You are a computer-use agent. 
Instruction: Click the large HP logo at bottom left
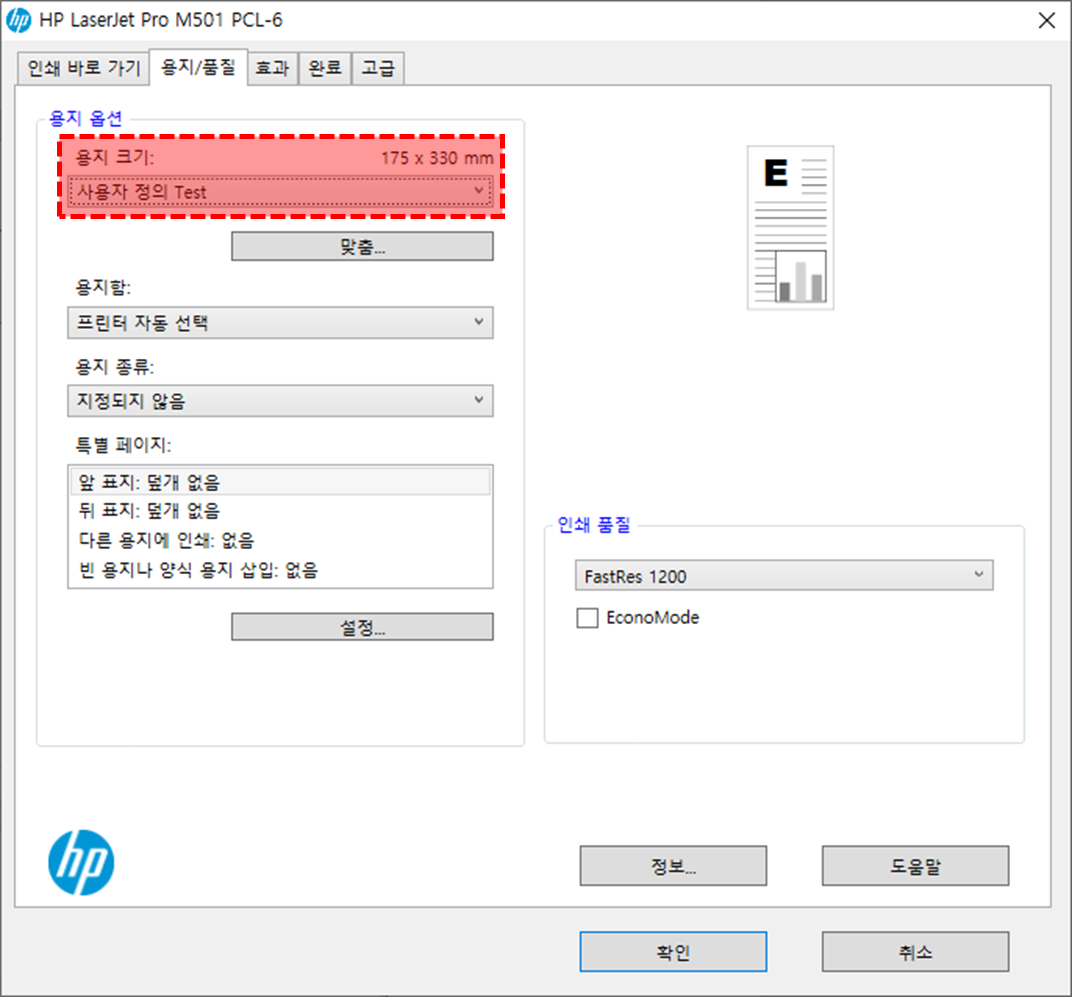point(81,862)
